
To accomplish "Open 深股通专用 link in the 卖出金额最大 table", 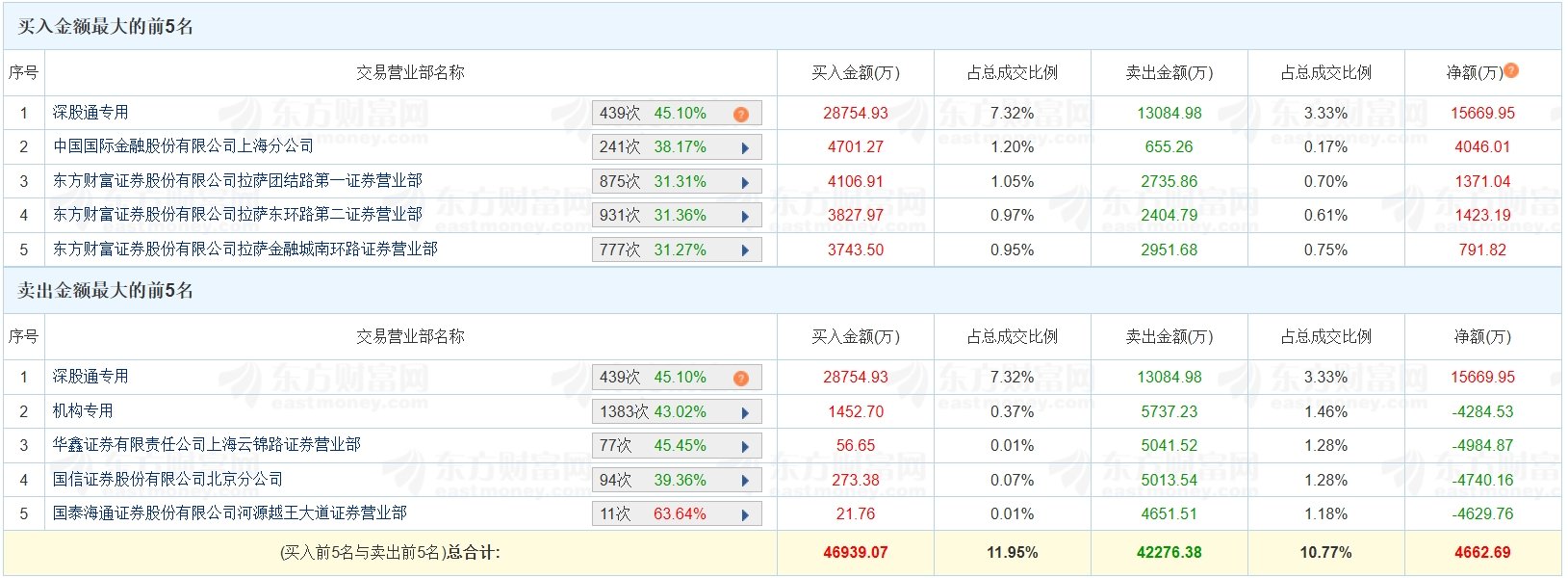I will [90, 377].
